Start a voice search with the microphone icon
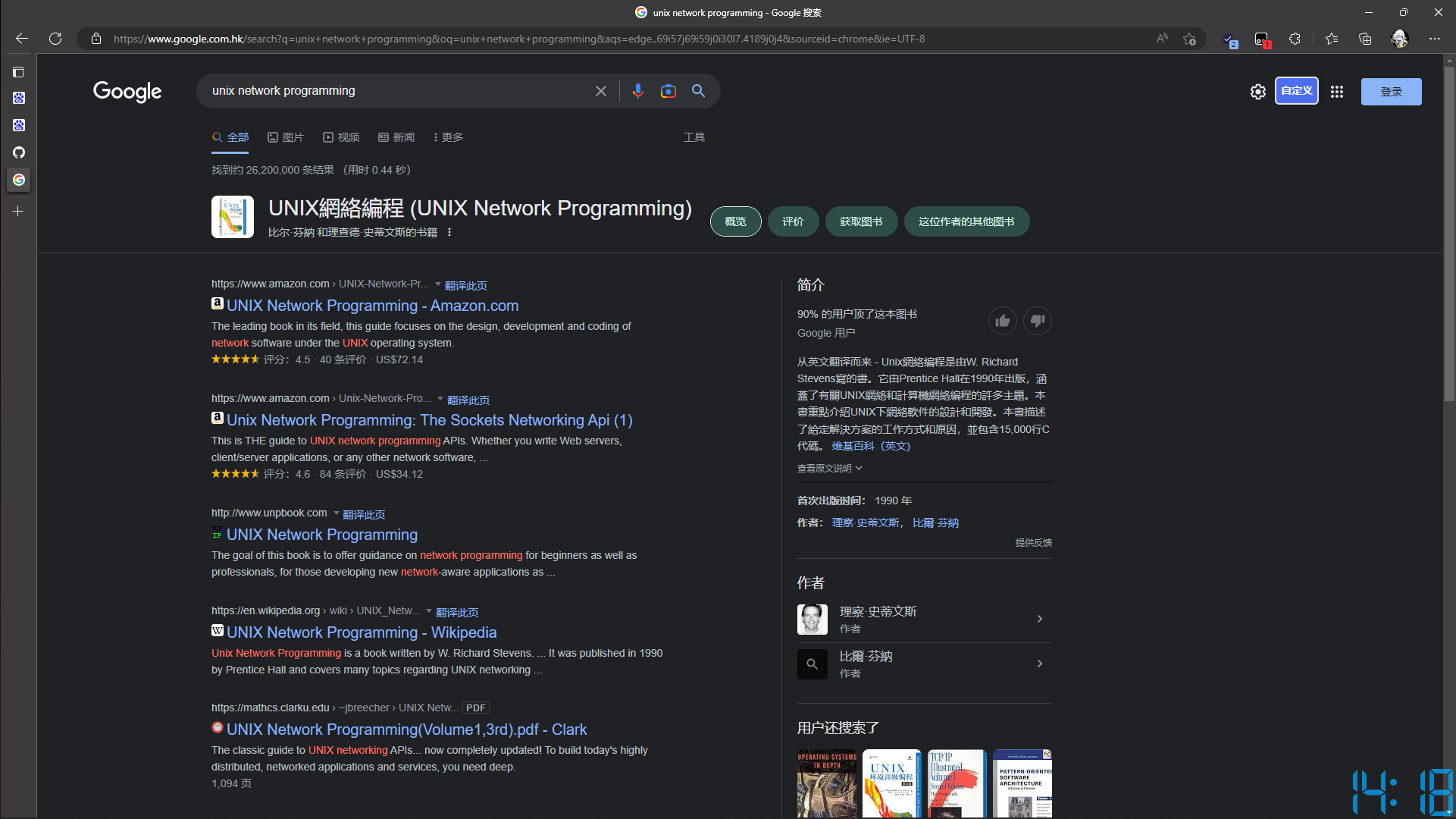This screenshot has width=1456, height=819. click(637, 90)
